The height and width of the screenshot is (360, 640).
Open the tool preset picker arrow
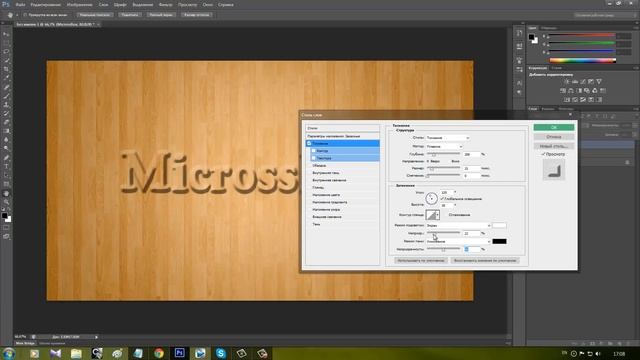(x=17, y=15)
